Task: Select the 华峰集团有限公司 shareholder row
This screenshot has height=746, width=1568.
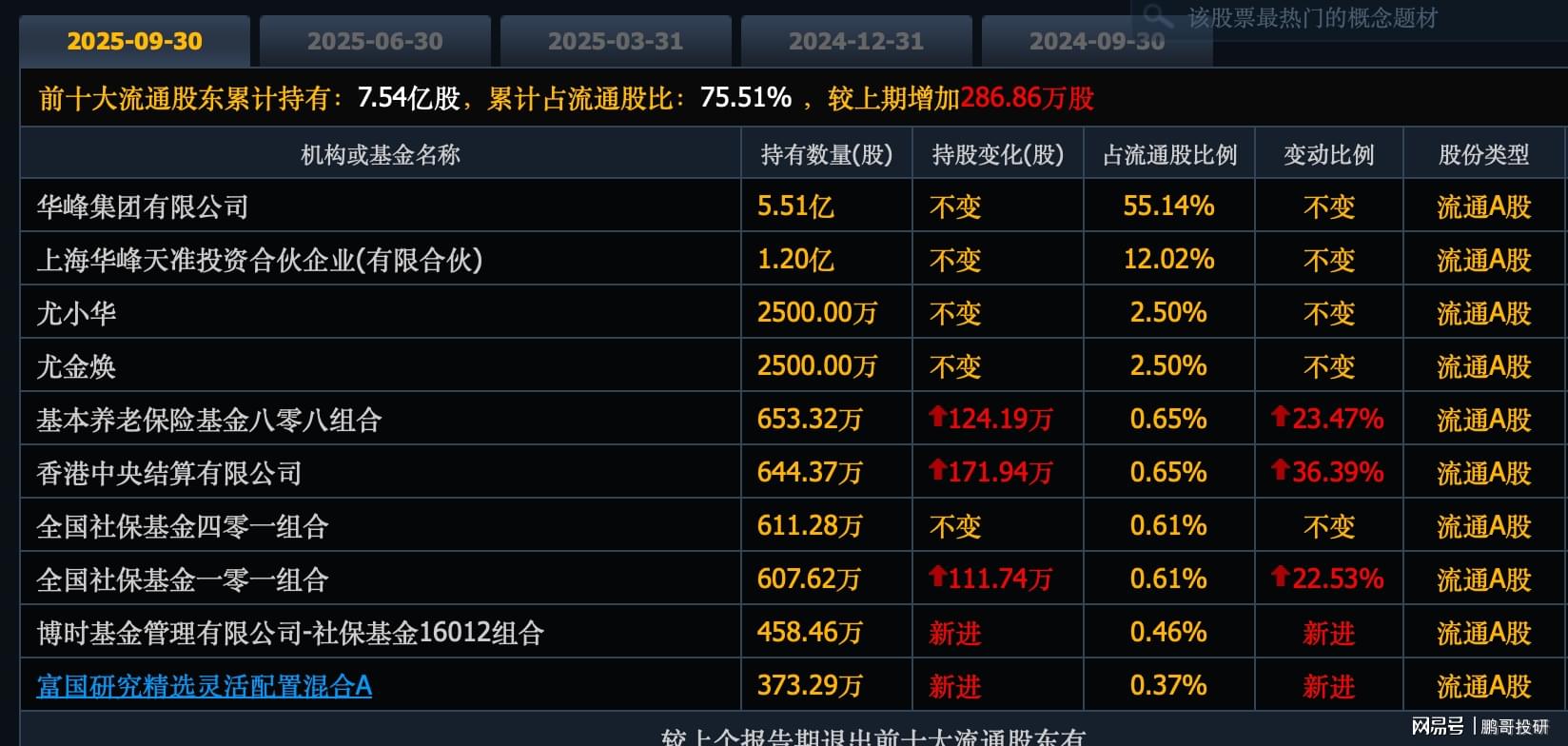Action: pos(143,206)
